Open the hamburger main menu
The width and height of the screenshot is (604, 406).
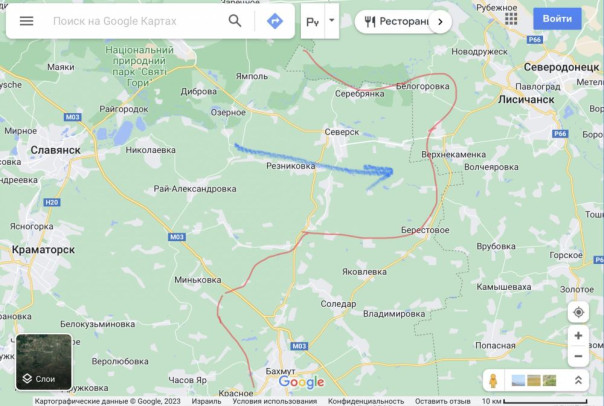coord(27,21)
